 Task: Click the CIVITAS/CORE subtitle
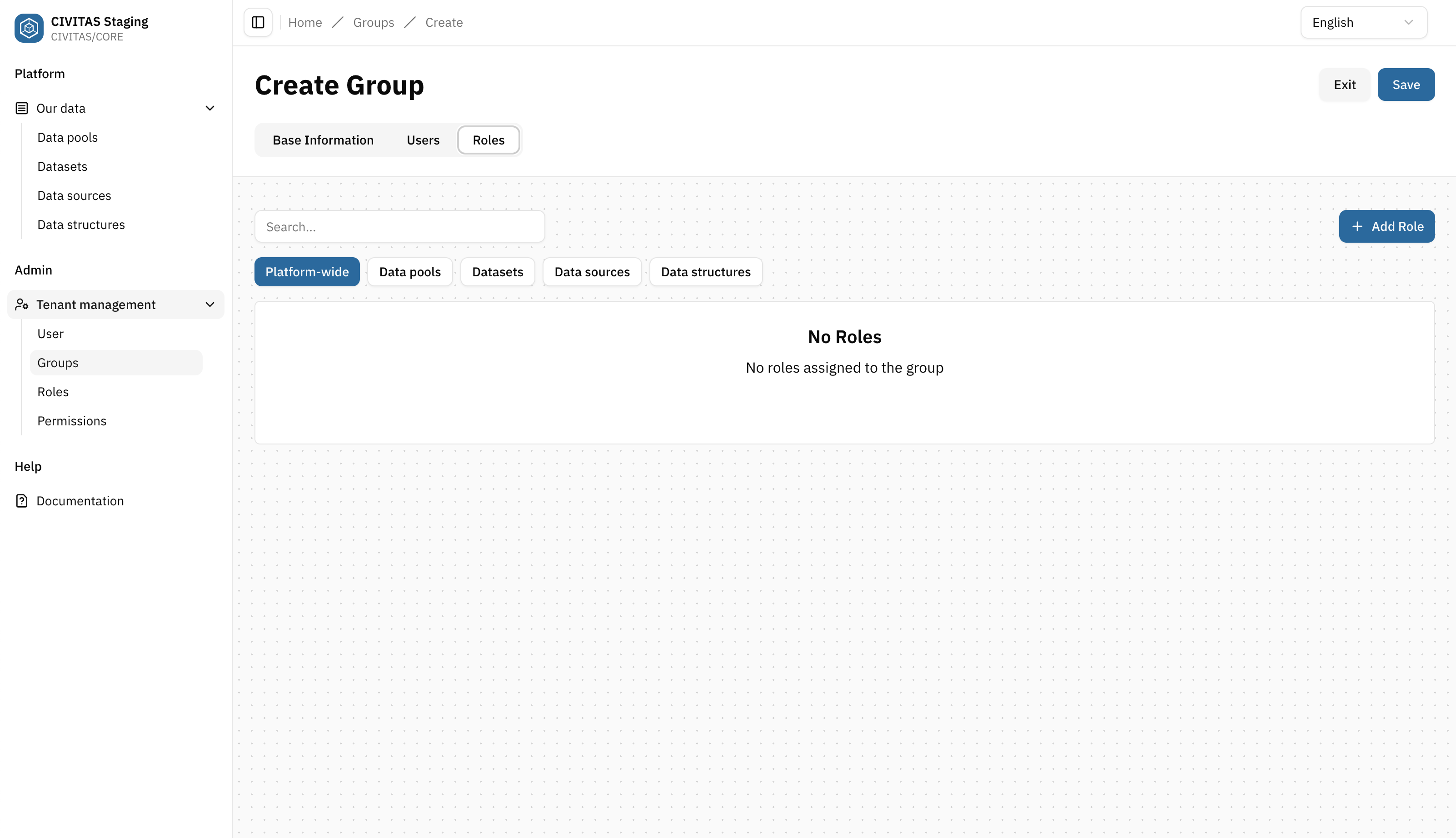coord(87,37)
